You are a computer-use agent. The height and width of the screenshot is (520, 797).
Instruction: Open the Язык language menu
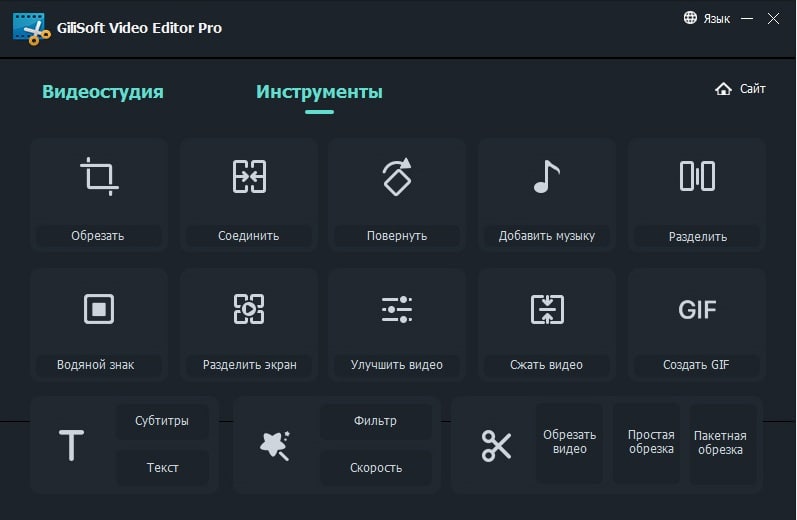(717, 19)
